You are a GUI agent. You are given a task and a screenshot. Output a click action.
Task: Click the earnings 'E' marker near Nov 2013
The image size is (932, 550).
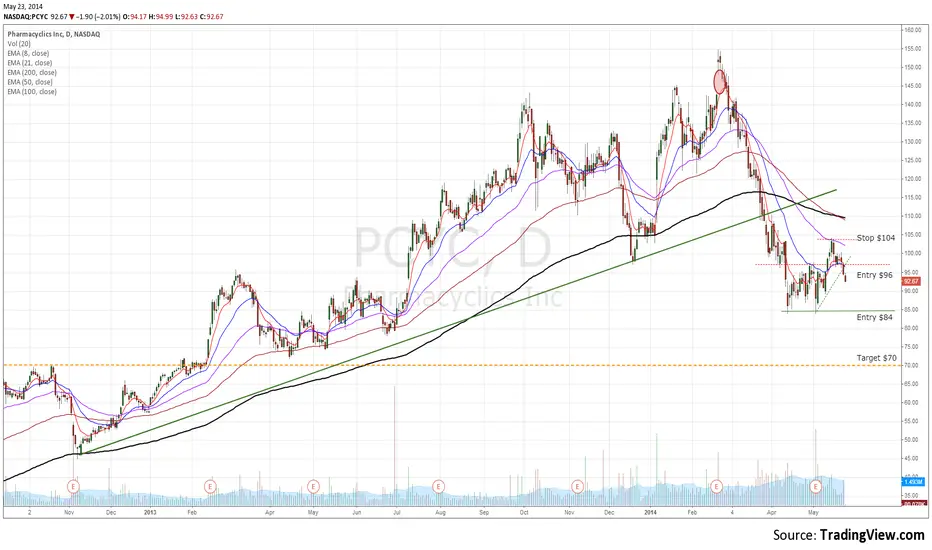[577, 486]
